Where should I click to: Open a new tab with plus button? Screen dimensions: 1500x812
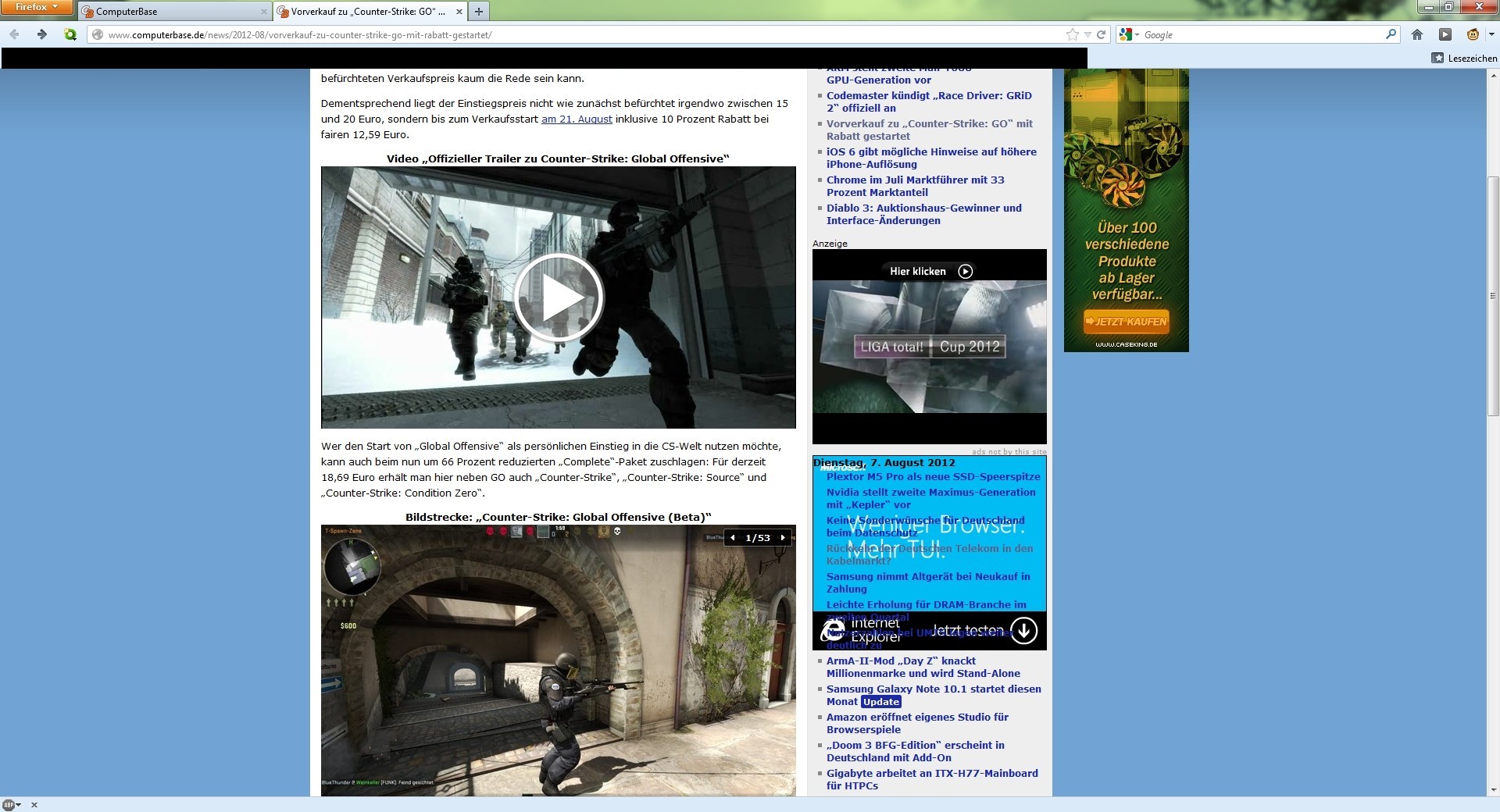pos(479,11)
